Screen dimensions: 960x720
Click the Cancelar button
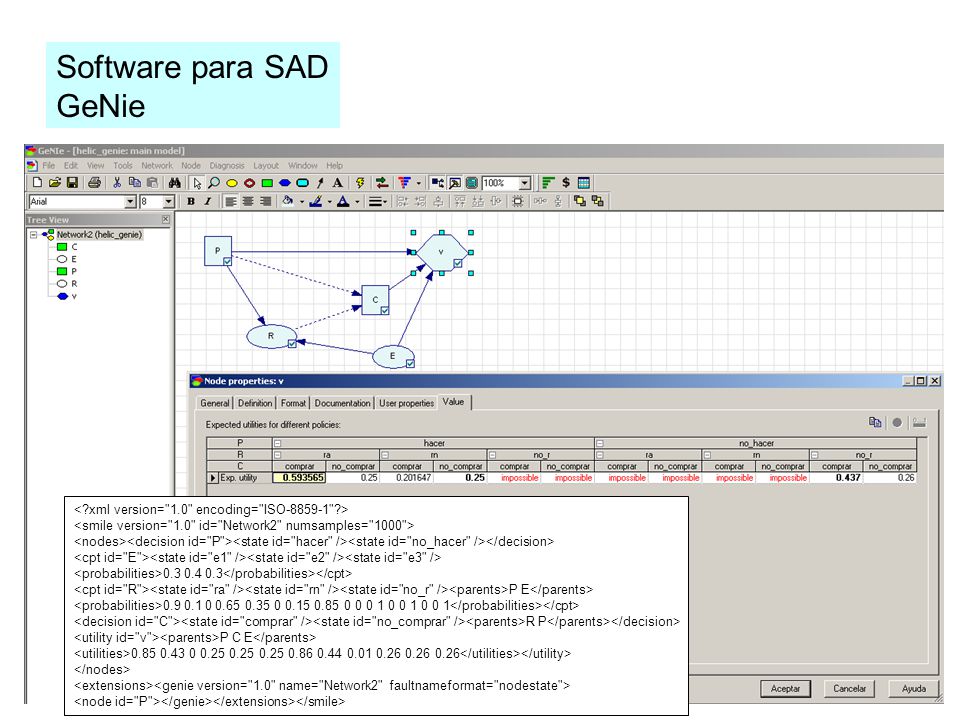pyautogui.click(x=849, y=688)
